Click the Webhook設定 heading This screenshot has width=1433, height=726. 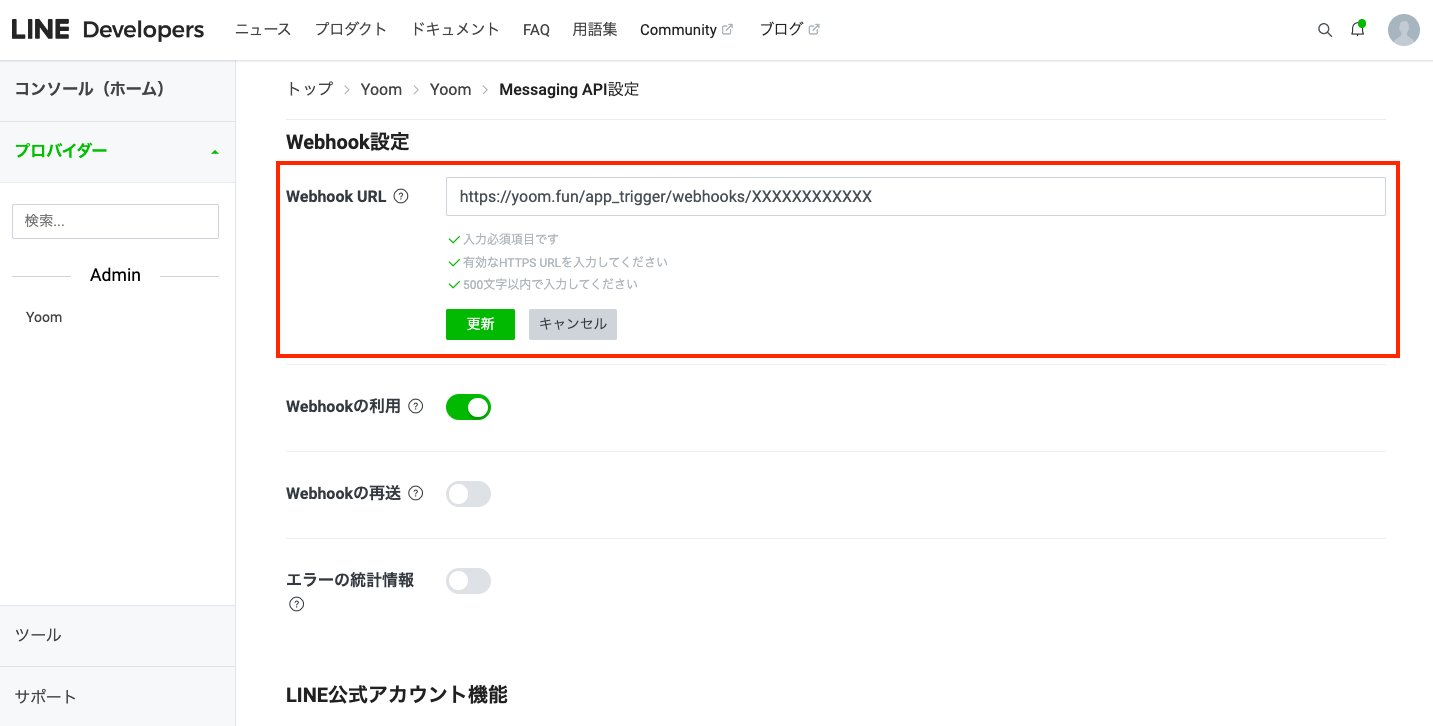[348, 142]
